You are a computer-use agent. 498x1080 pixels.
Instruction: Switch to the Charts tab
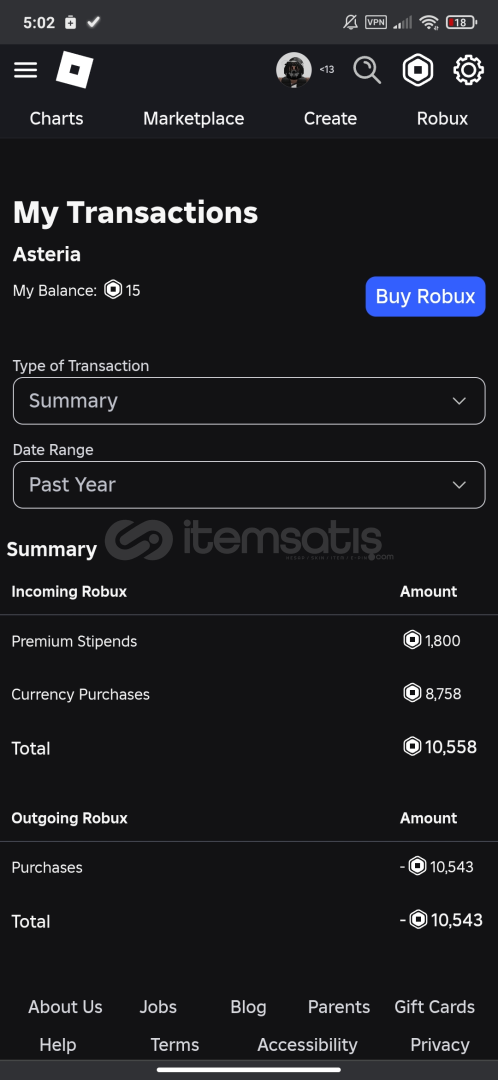pos(56,118)
